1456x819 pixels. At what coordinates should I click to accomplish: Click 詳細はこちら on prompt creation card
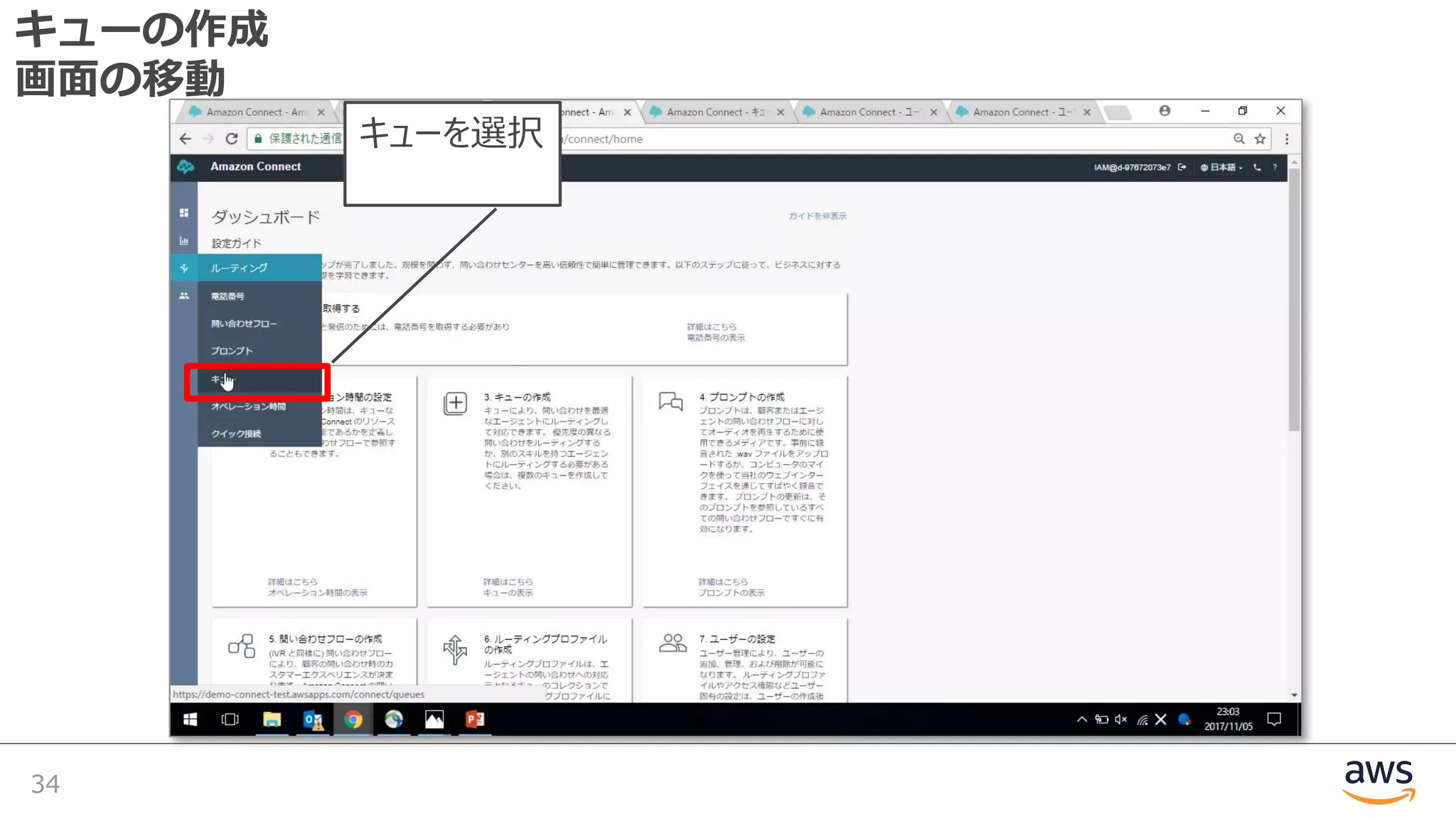click(722, 582)
